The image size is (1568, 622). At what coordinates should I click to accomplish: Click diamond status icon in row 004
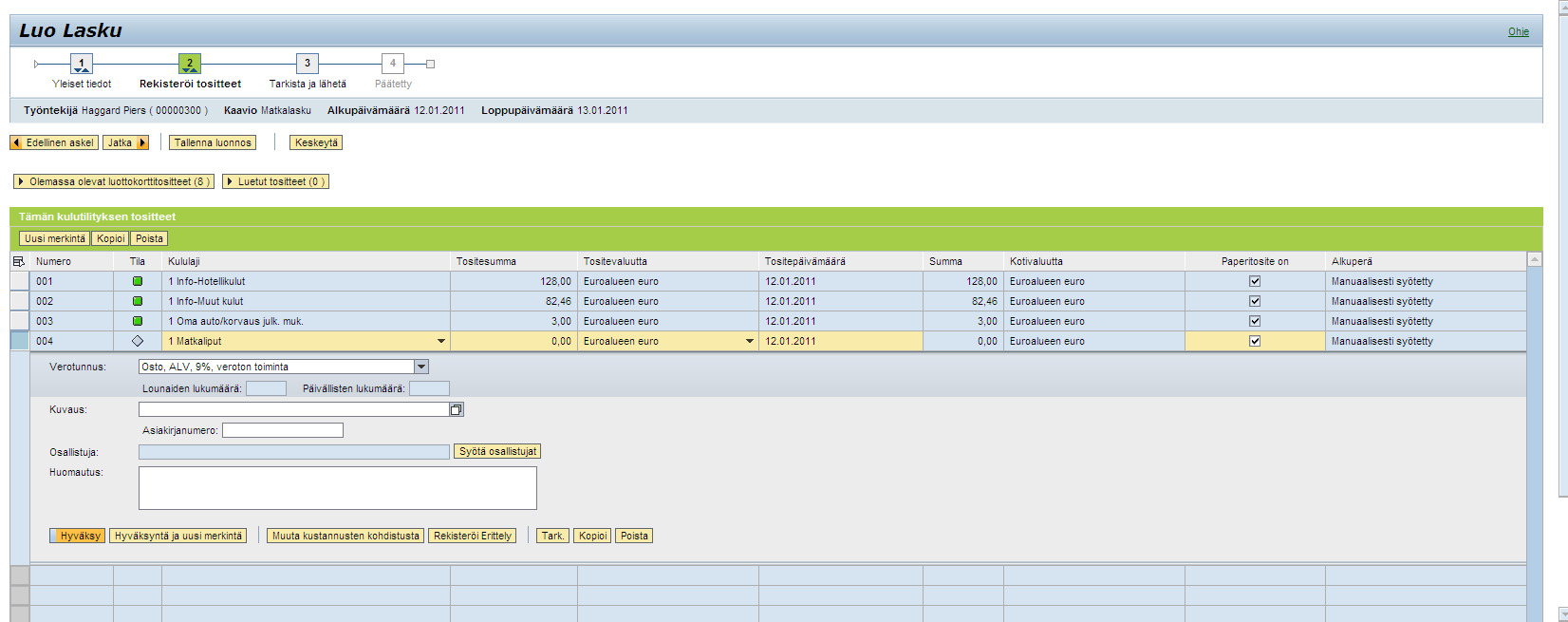tap(138, 341)
